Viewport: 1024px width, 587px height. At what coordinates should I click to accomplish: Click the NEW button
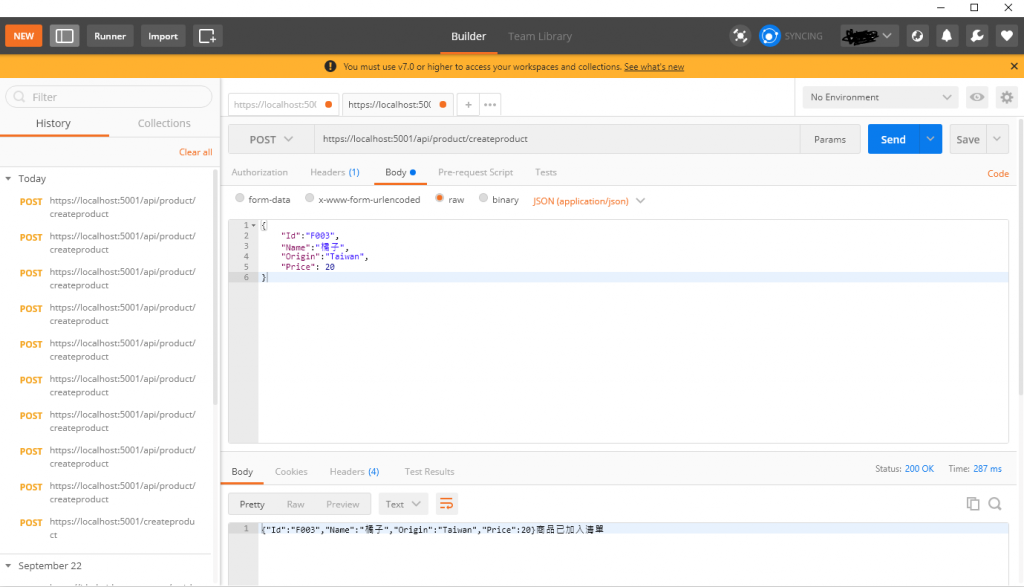24,36
